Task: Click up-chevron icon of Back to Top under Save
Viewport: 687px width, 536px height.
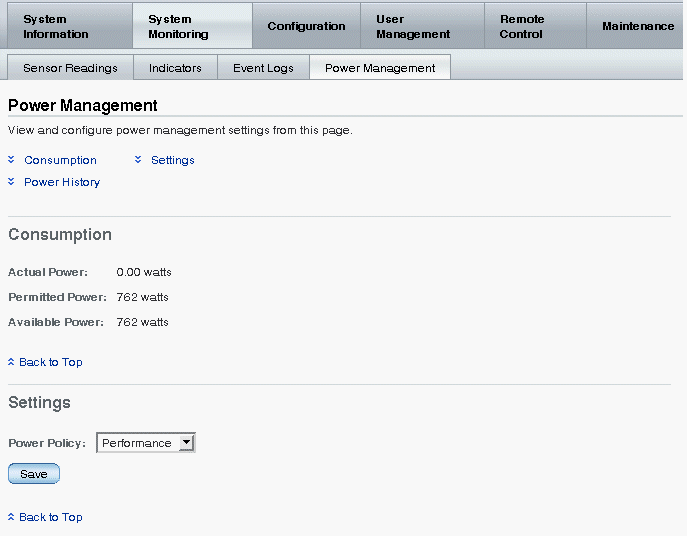Action: [x=11, y=517]
